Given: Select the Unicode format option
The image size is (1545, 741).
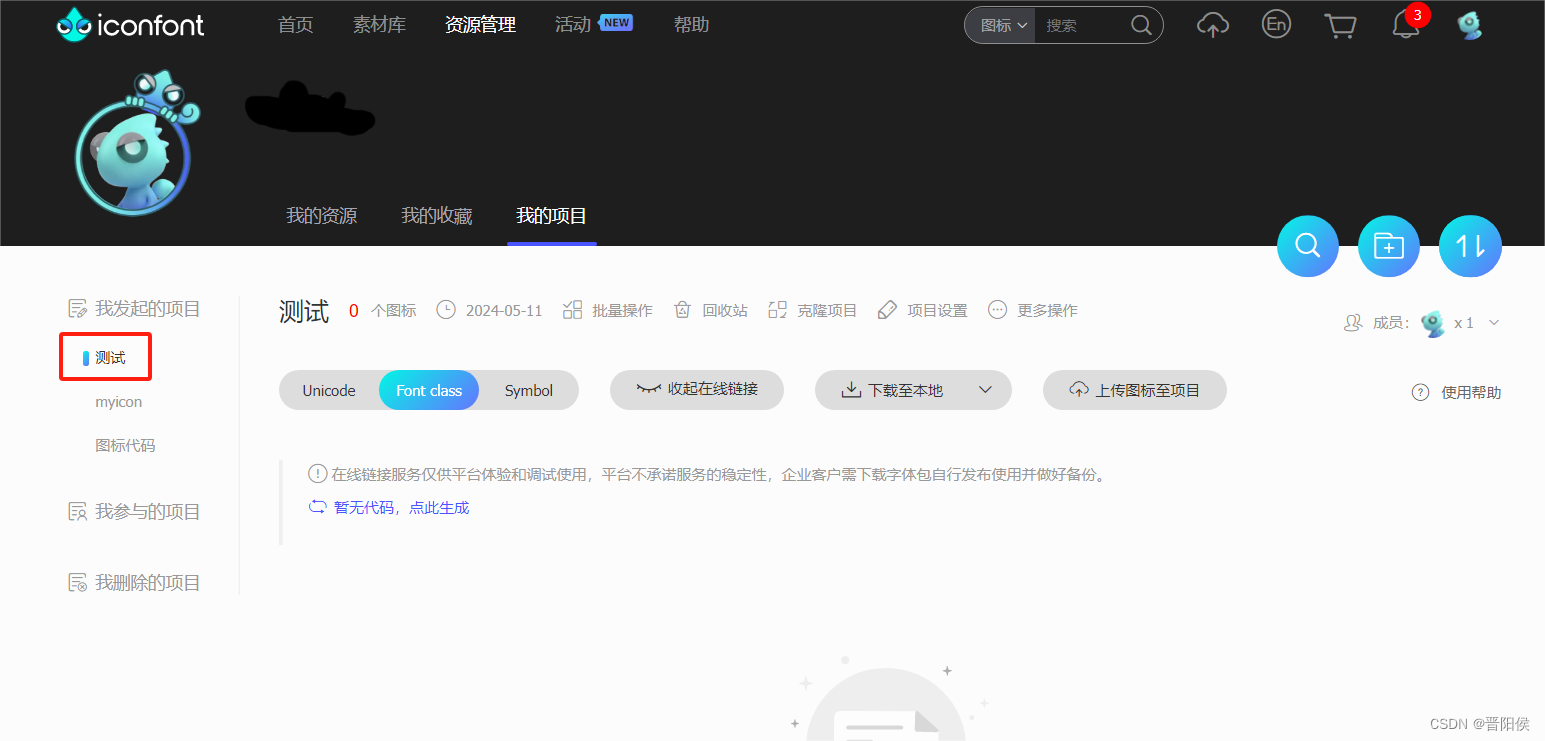Looking at the screenshot, I should 329,390.
